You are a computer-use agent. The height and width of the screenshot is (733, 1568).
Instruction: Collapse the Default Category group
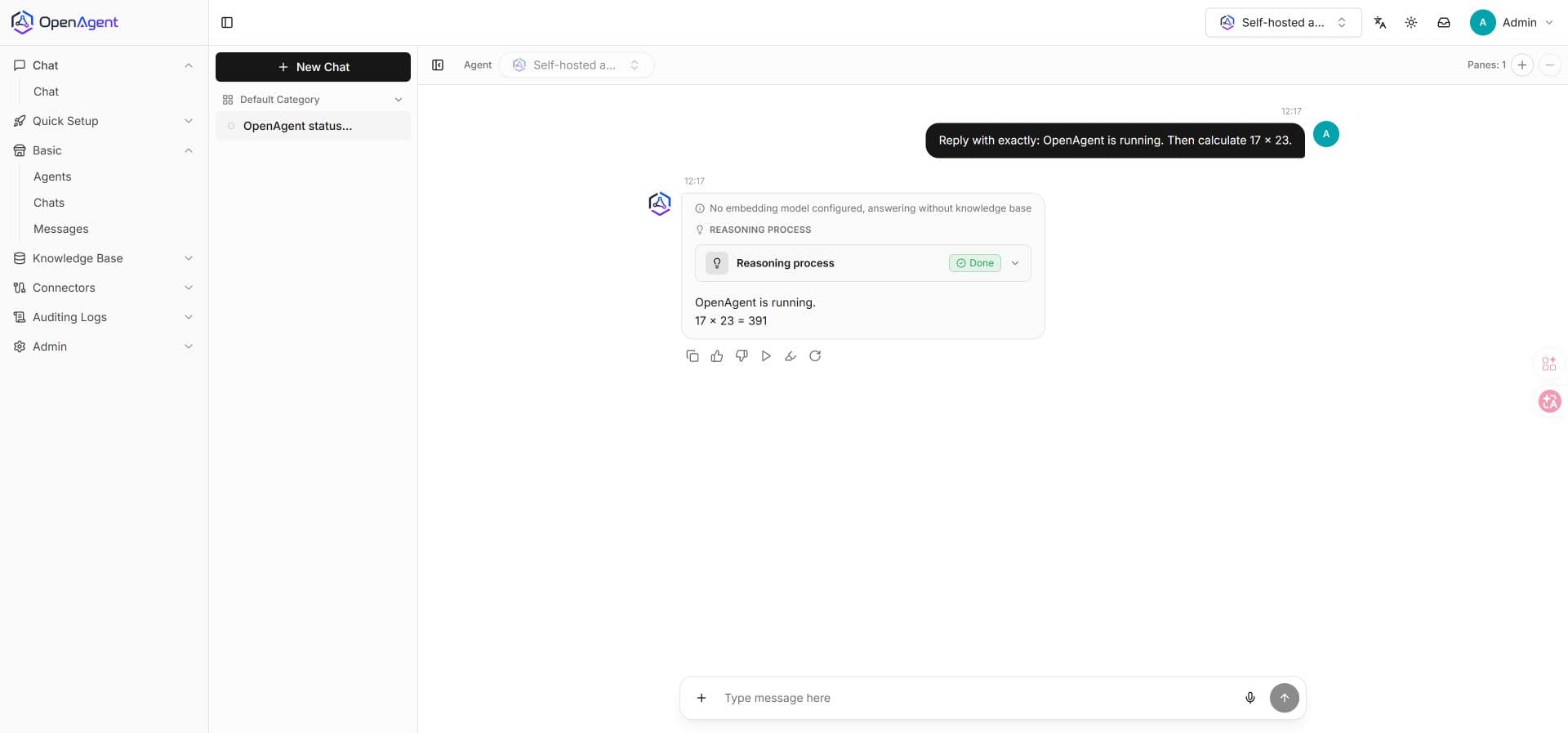pos(314,100)
